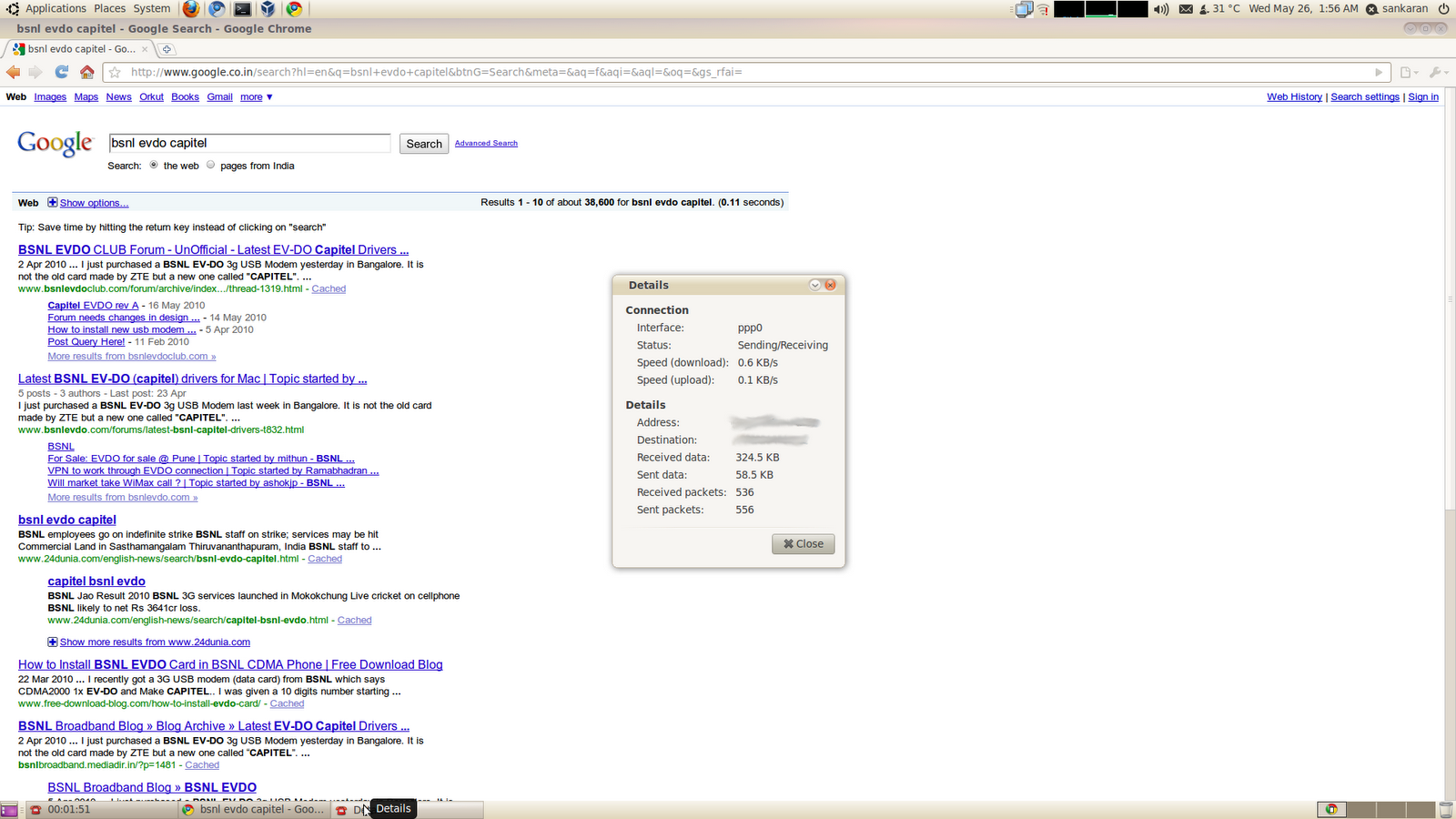Select 'the web' search radio button

coord(154,165)
